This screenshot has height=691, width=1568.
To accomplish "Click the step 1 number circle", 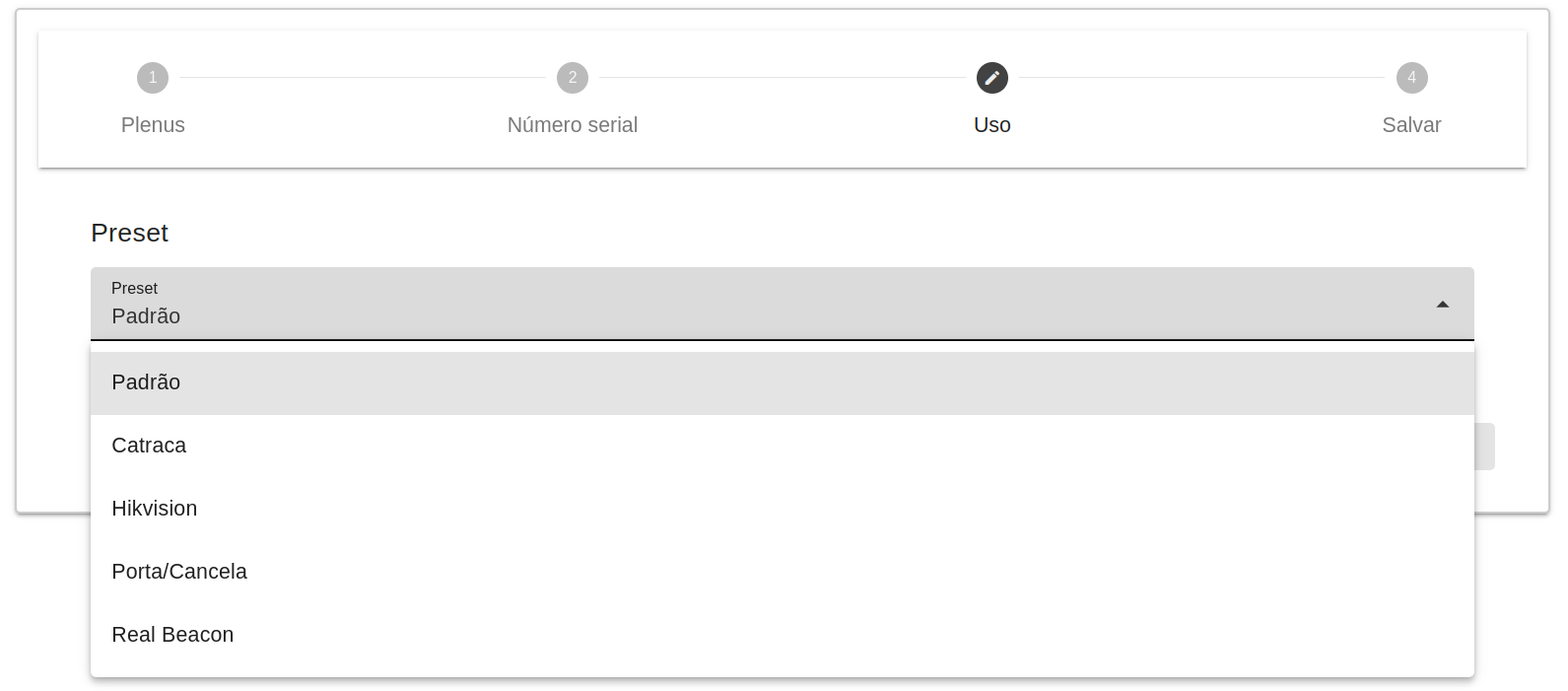I will coord(153,78).
